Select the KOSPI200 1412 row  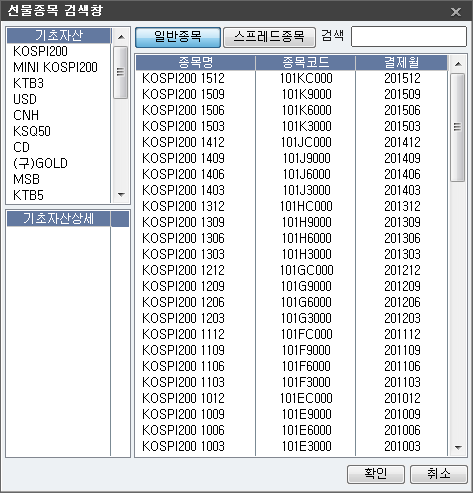coord(291,142)
